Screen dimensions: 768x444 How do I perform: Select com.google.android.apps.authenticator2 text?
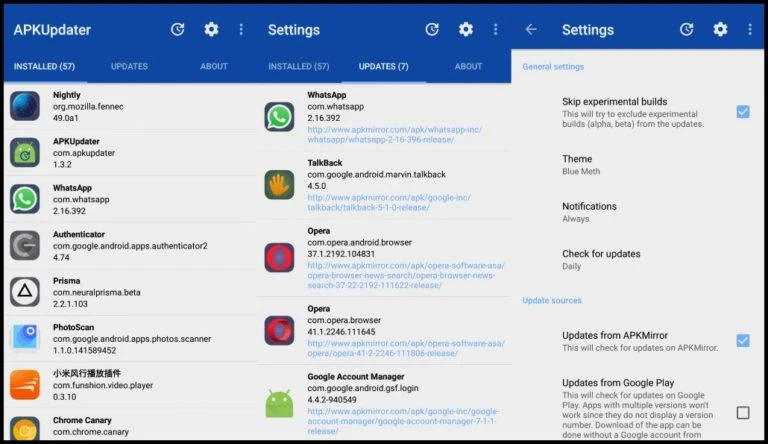(130, 246)
